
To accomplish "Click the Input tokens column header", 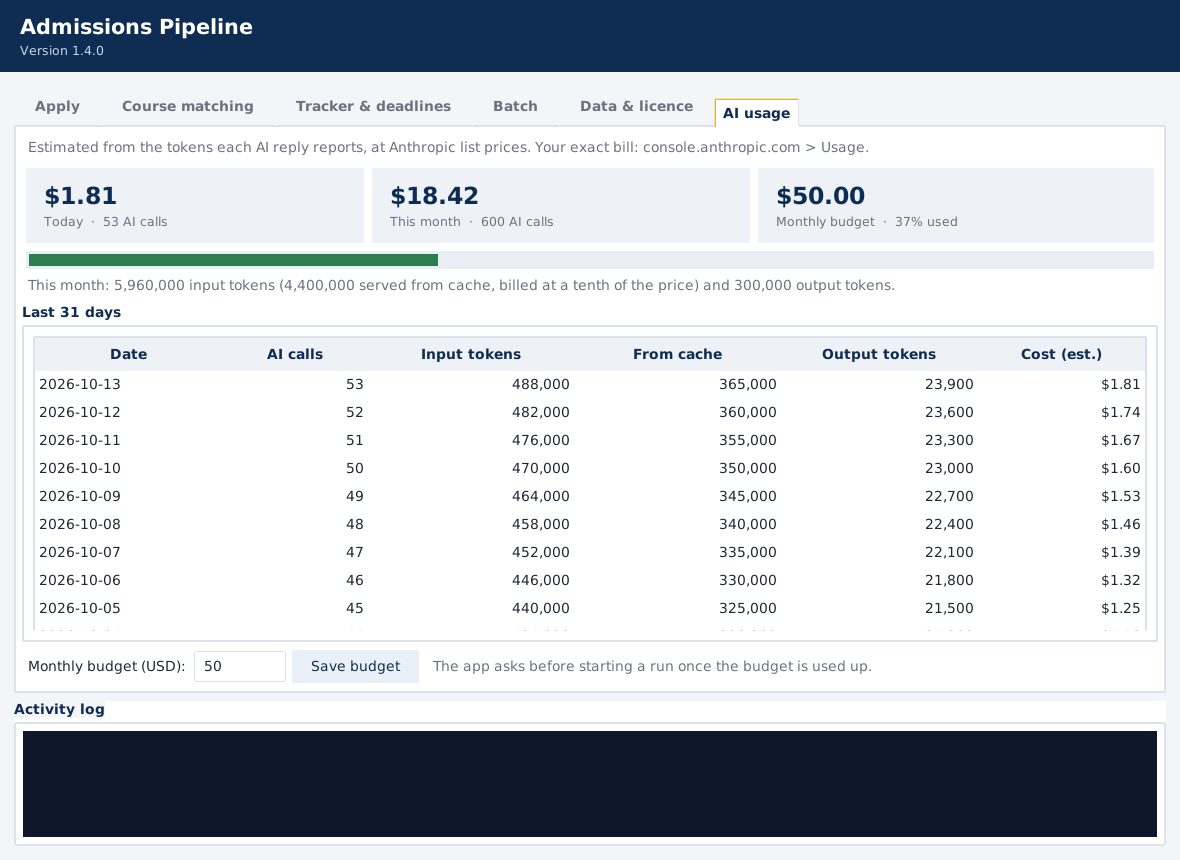I will coord(471,354).
